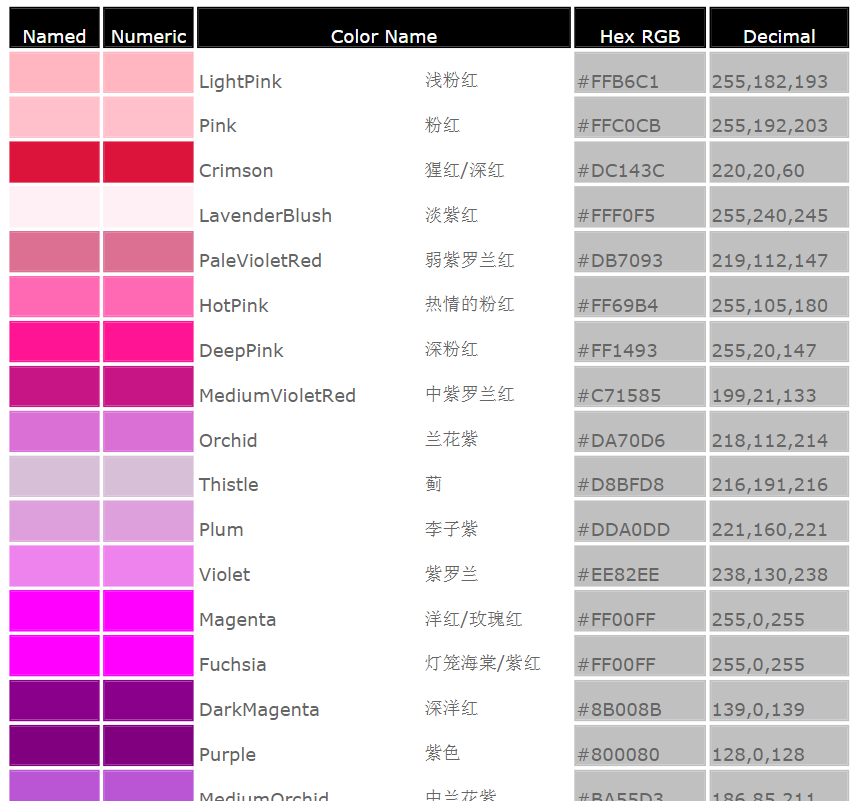The height and width of the screenshot is (801, 860).
Task: Choose the Named Violet color swatch
Action: 54,566
